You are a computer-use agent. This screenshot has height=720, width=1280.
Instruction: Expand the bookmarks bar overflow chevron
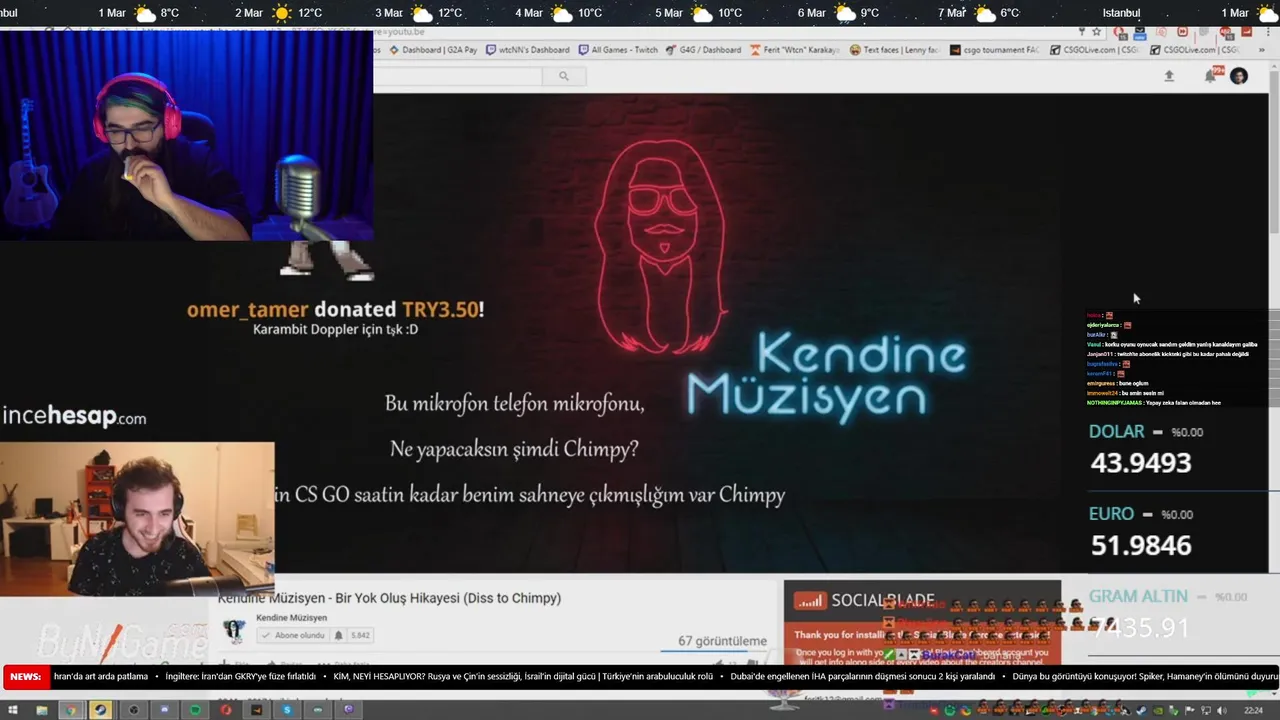pyautogui.click(x=1263, y=49)
